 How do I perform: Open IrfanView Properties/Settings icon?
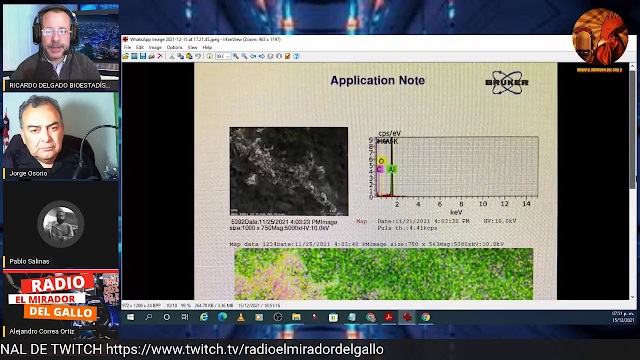pos(288,56)
